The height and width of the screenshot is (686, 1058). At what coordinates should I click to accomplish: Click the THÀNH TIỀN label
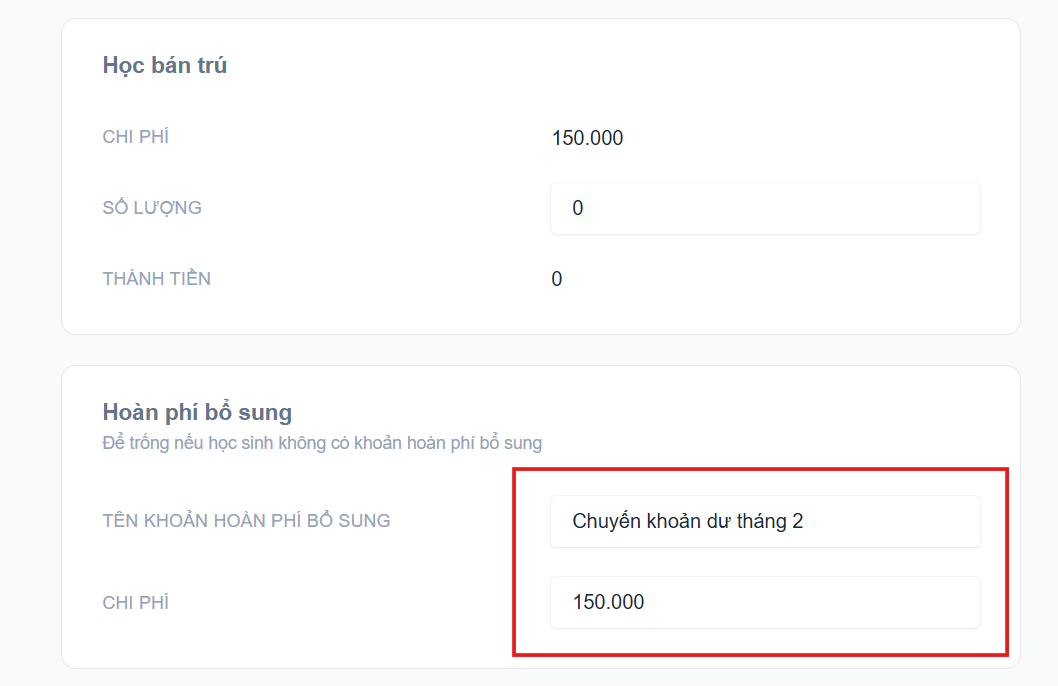point(156,279)
